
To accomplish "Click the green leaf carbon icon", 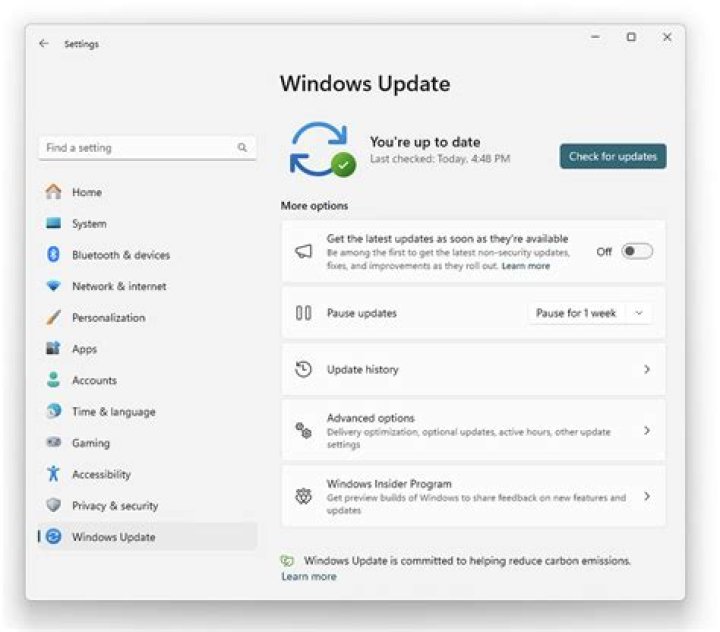I will (x=287, y=560).
